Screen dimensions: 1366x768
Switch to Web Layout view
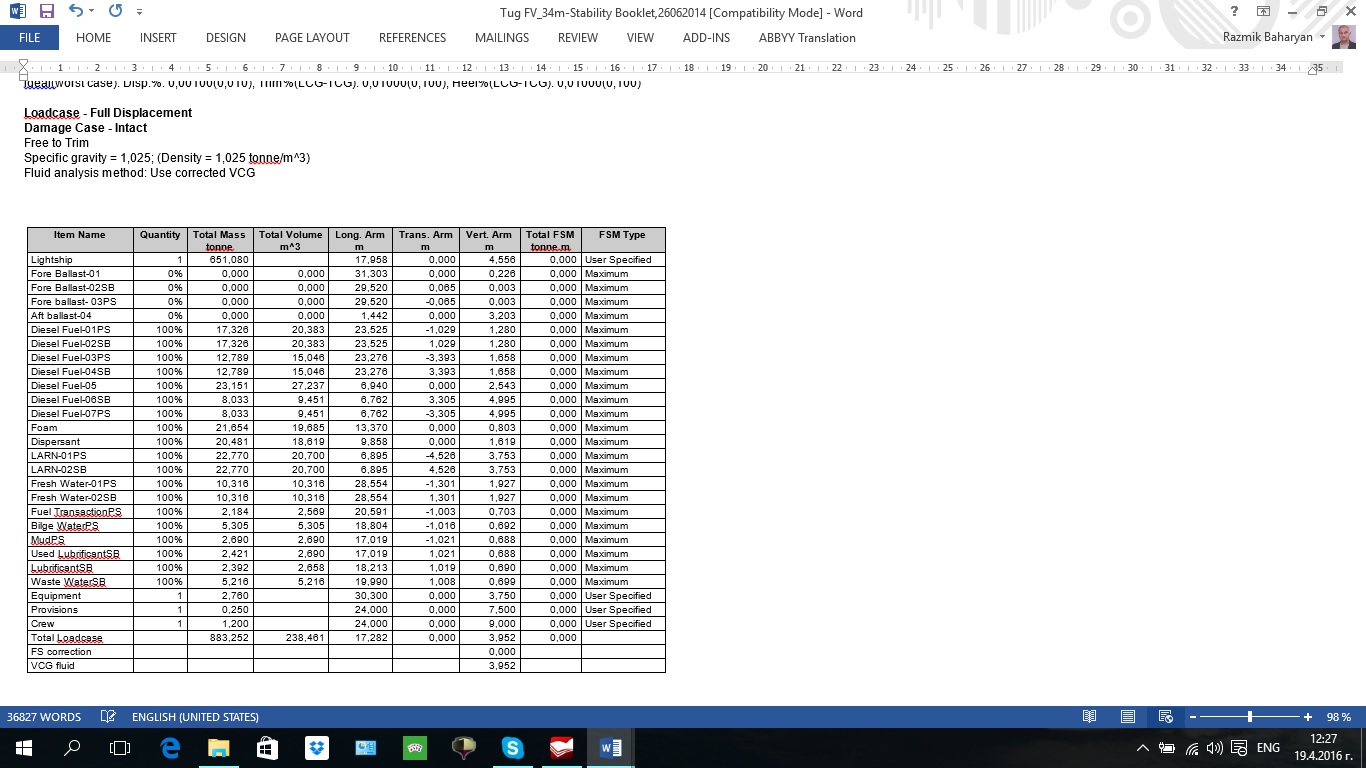point(1165,717)
